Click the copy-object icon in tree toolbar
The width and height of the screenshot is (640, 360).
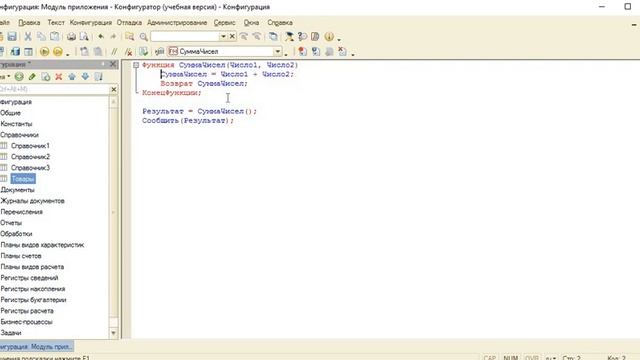pos(46,77)
